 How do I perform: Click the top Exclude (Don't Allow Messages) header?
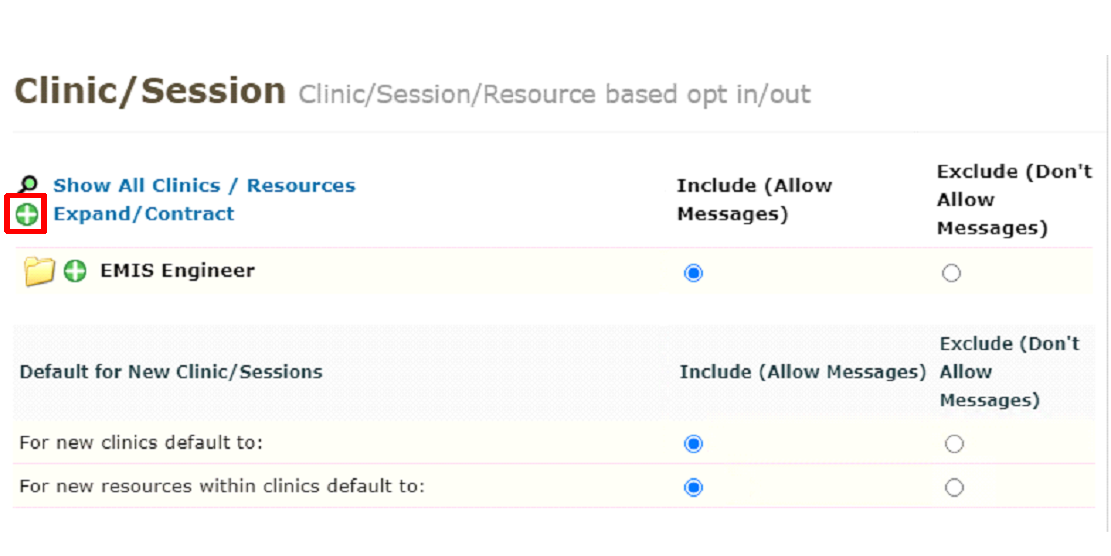(x=1013, y=199)
